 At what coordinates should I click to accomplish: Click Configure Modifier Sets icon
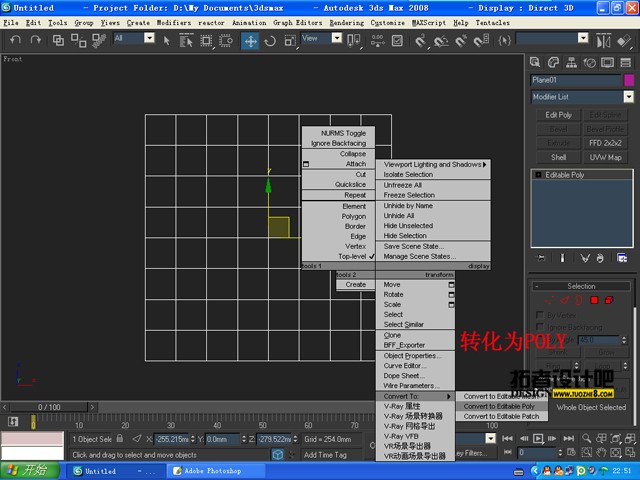point(622,258)
